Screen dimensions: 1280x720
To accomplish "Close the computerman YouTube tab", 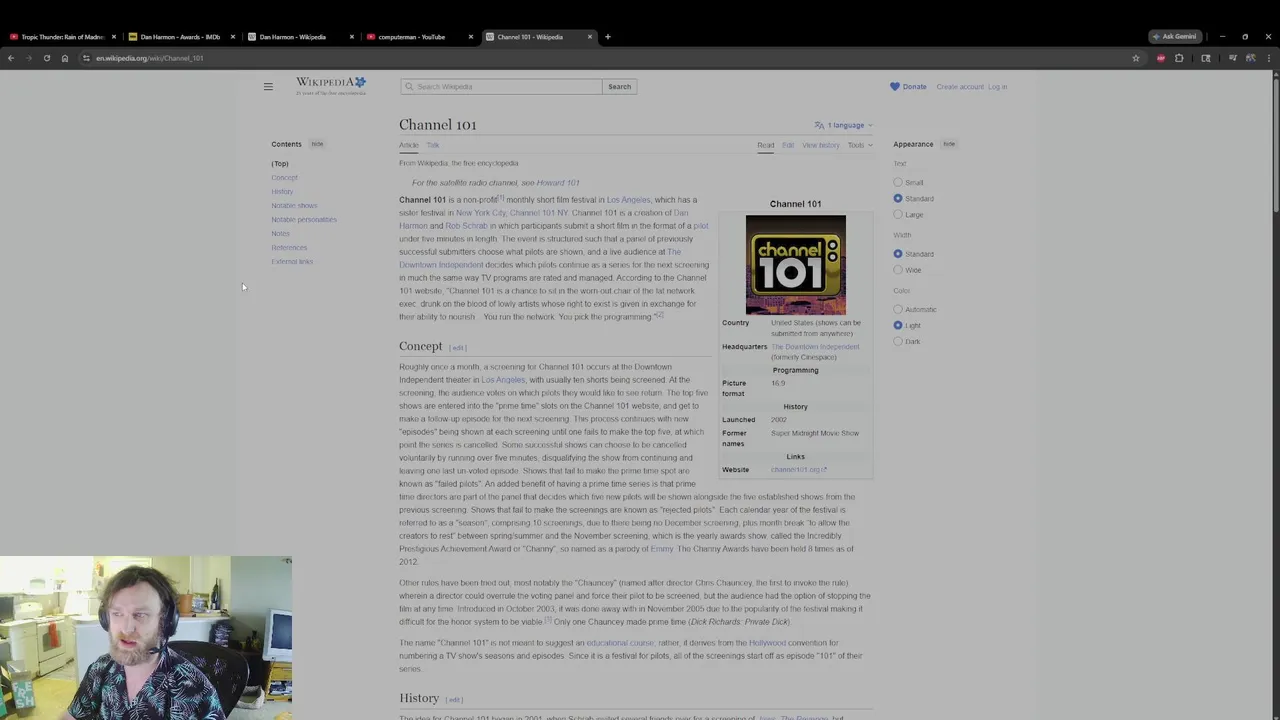I will [x=471, y=37].
